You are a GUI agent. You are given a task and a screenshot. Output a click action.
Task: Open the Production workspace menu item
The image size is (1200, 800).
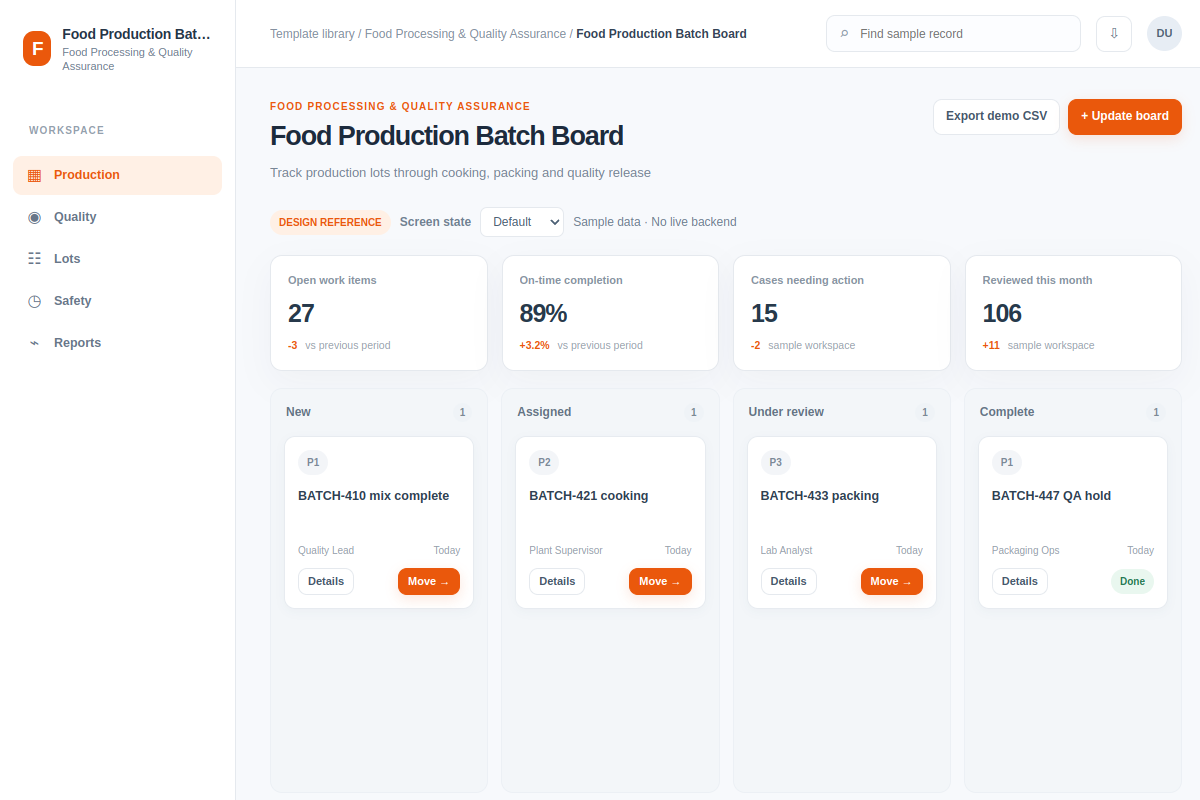[117, 175]
